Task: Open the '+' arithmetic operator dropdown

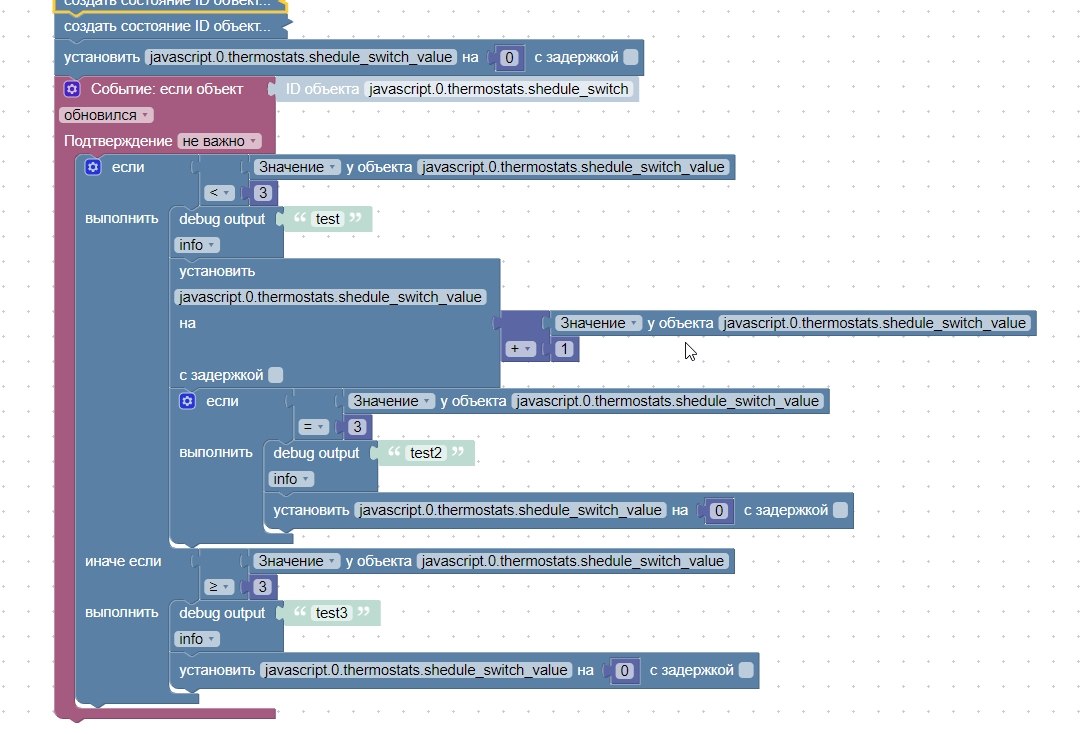Action: [x=520, y=349]
